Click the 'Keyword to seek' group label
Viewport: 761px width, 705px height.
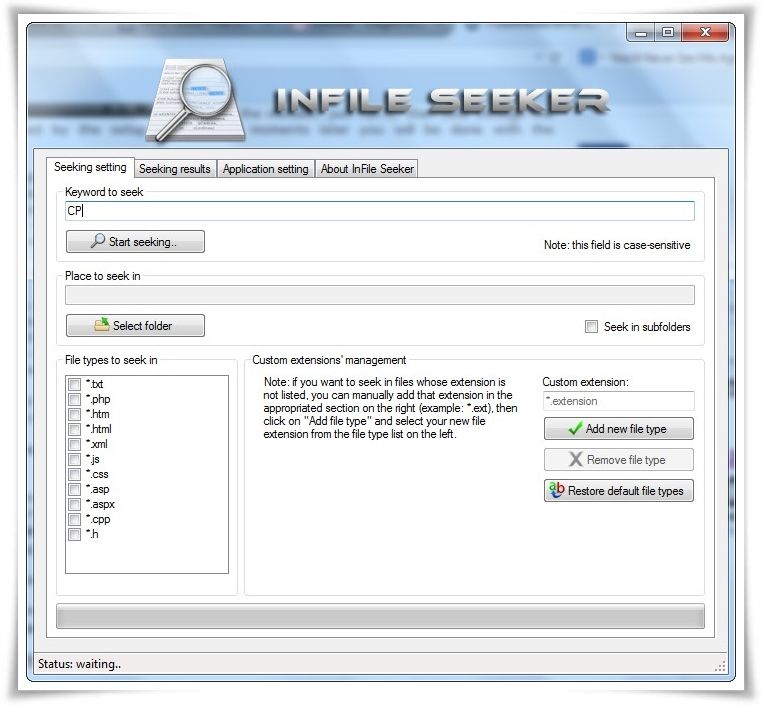(x=104, y=192)
